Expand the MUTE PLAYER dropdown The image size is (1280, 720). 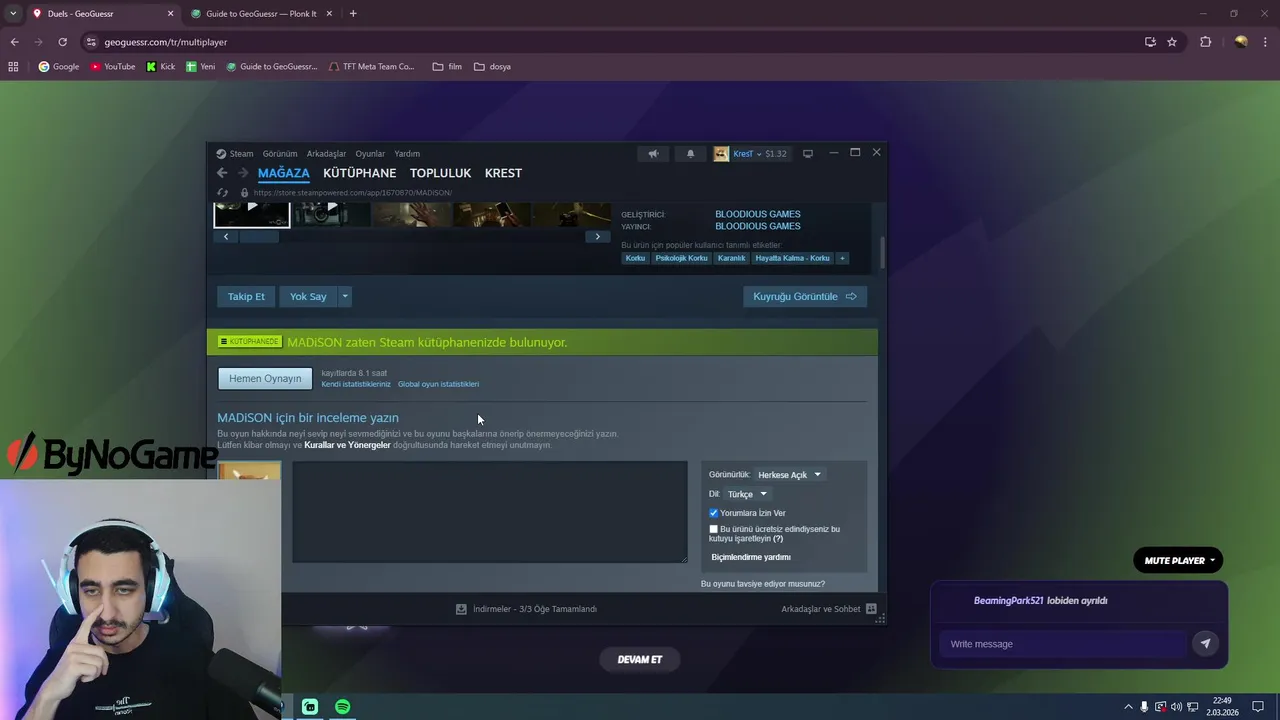point(1179,561)
